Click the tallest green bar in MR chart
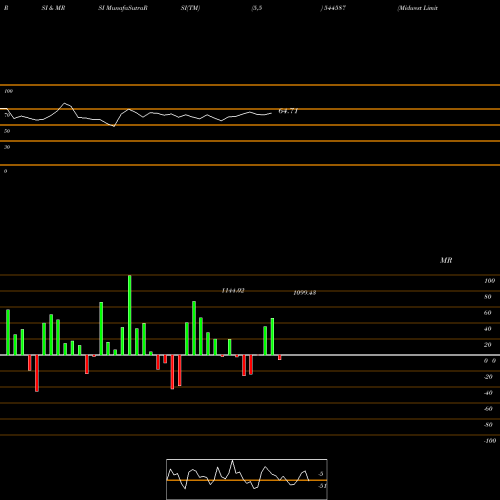 130,315
